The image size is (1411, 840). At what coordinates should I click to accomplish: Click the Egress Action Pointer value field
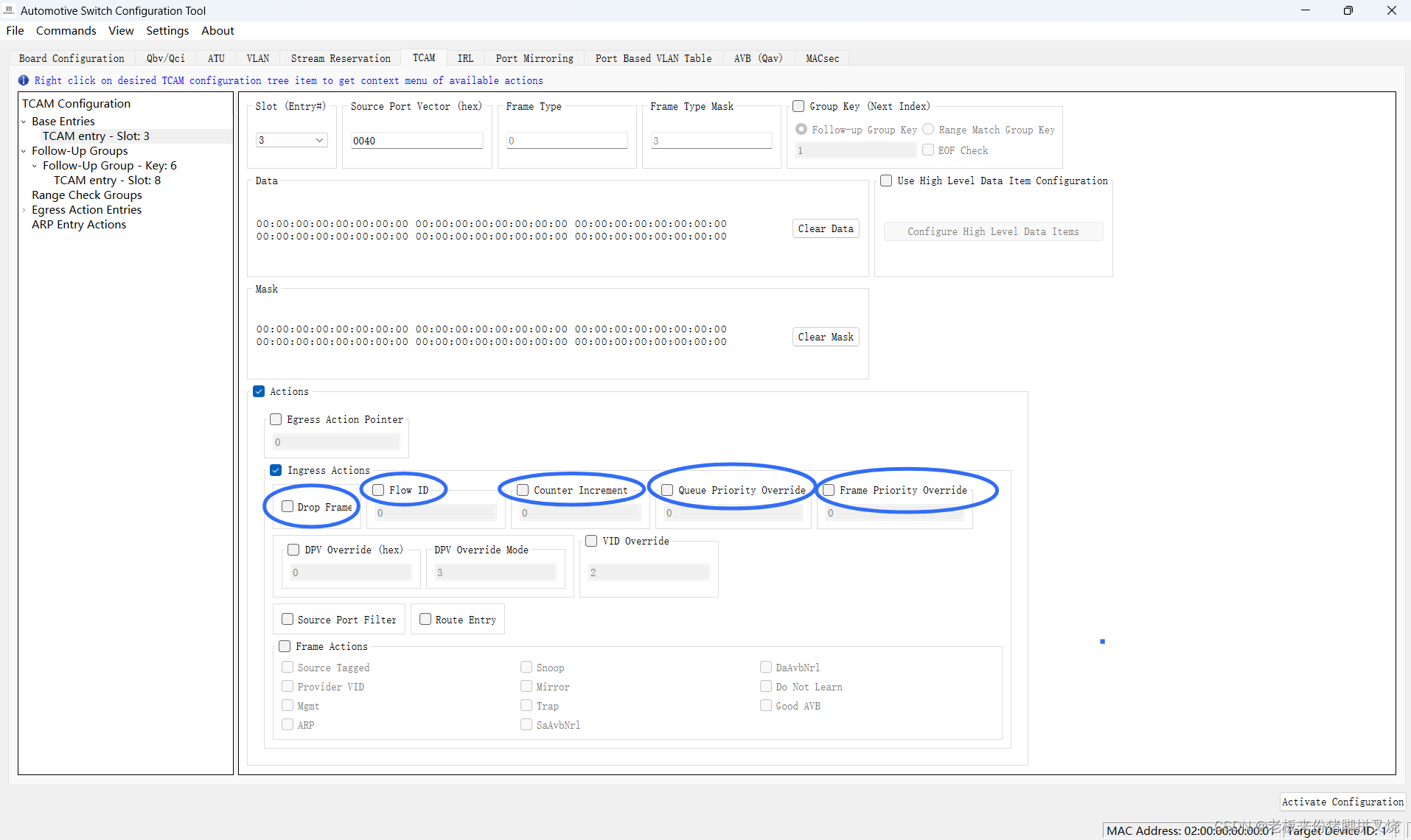(x=336, y=442)
